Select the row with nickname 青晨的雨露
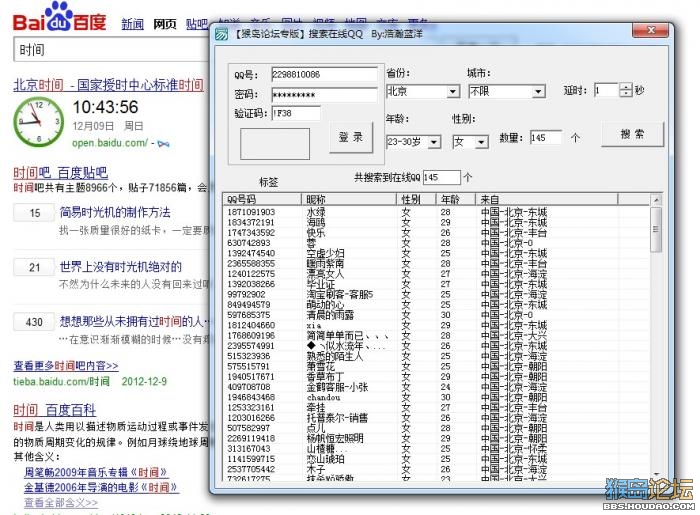Viewport: 700px width, 515px height. (435, 315)
